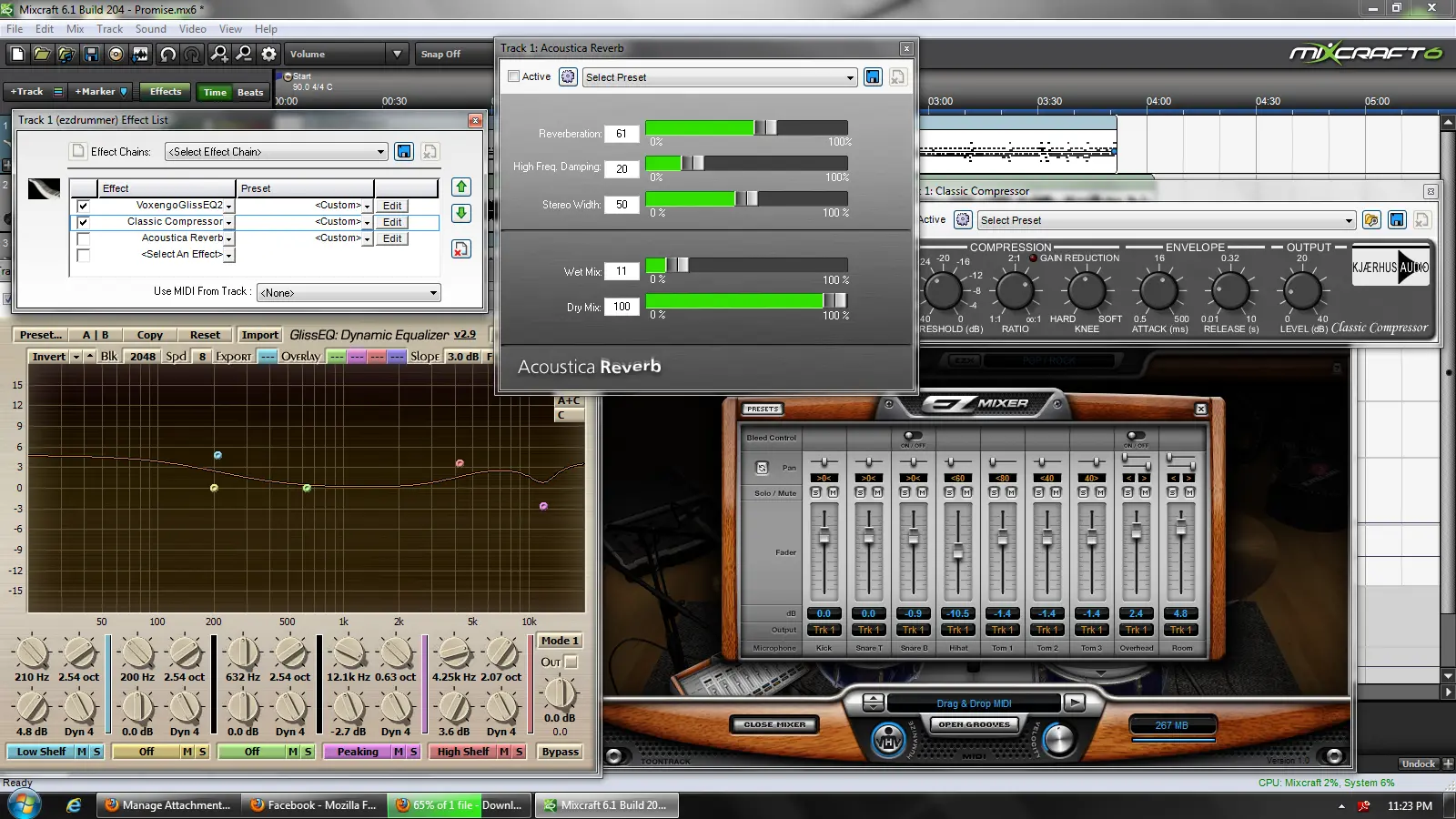Click the Edit button for Classic Compressor

pyautogui.click(x=392, y=222)
